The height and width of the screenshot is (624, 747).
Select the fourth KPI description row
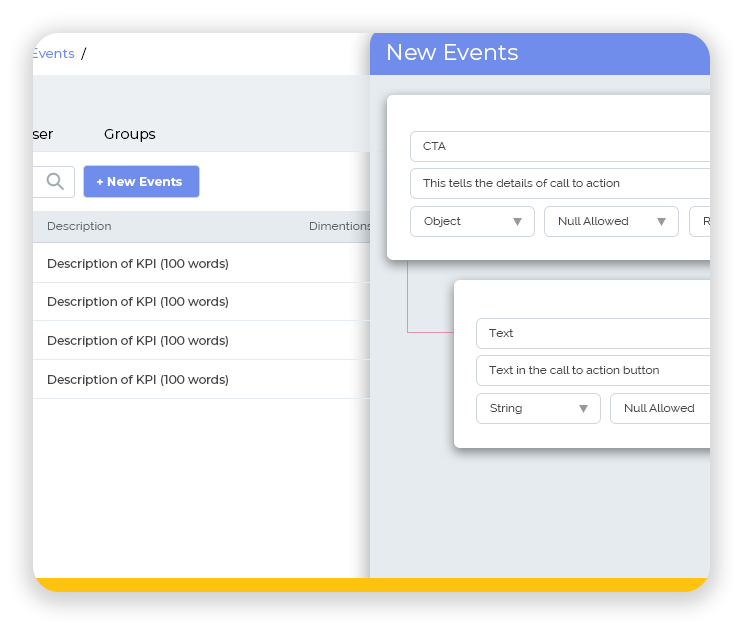click(x=138, y=380)
